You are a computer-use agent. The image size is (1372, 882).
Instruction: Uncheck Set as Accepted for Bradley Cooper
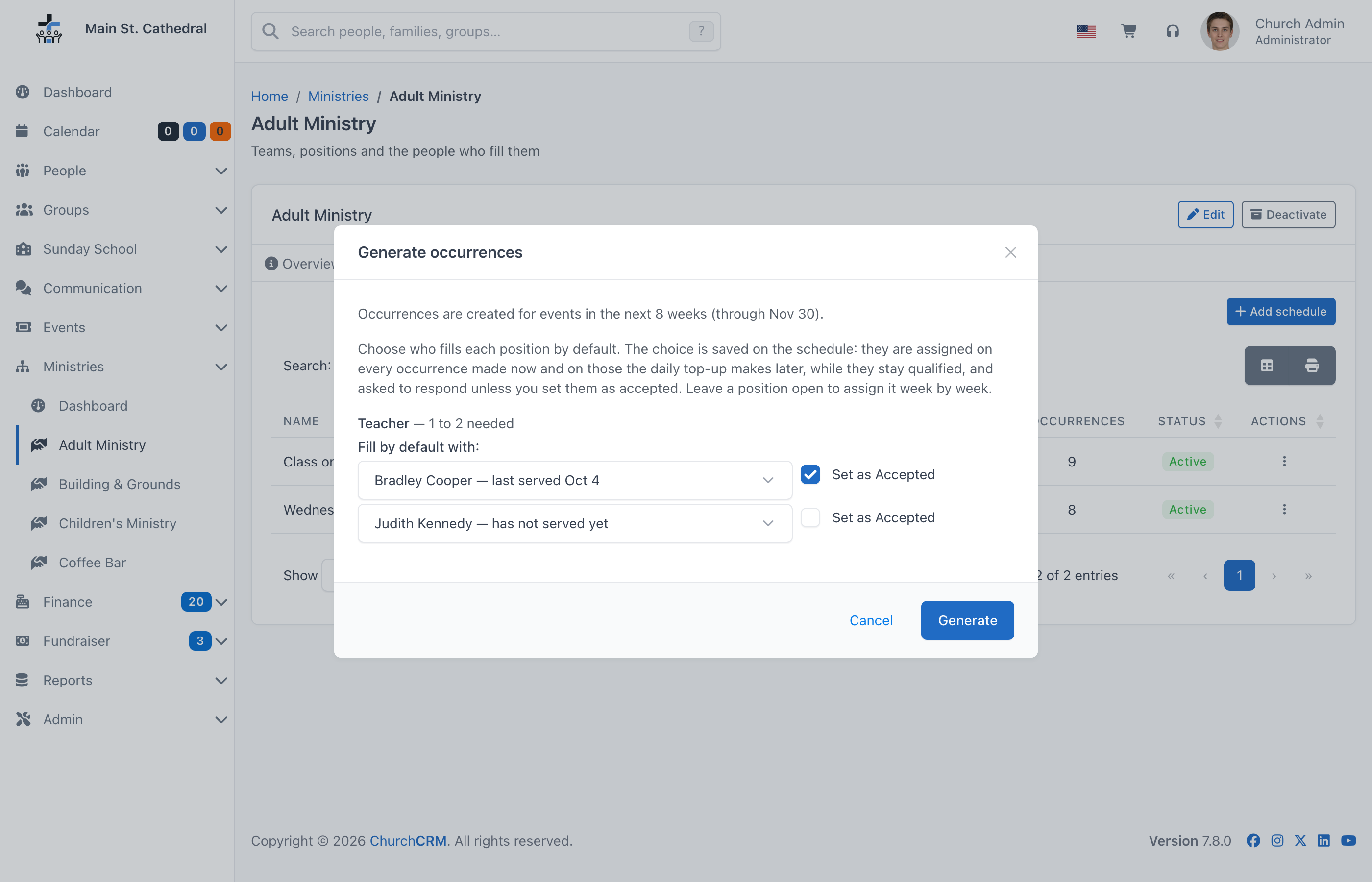click(810, 475)
